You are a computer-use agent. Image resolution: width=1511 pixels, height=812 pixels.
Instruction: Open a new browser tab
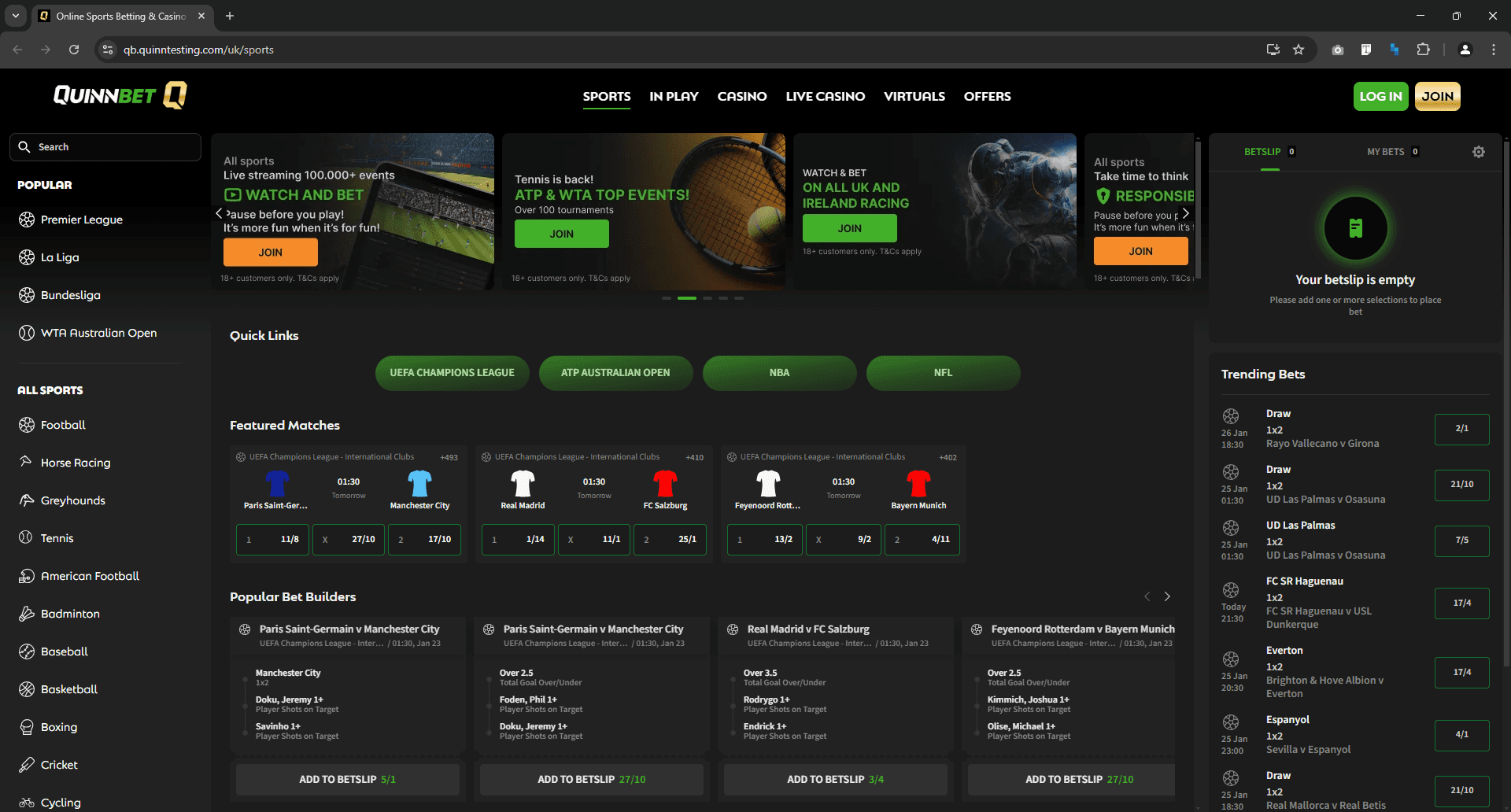coord(230,16)
